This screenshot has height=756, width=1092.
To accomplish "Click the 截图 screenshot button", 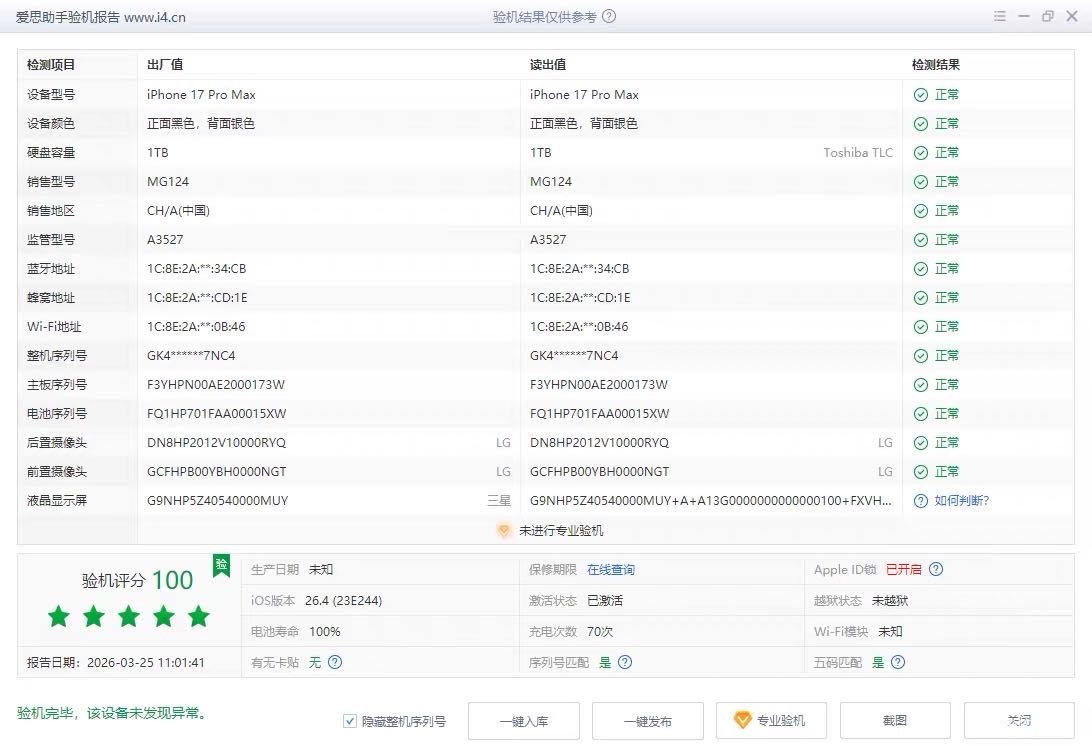I will (x=895, y=720).
